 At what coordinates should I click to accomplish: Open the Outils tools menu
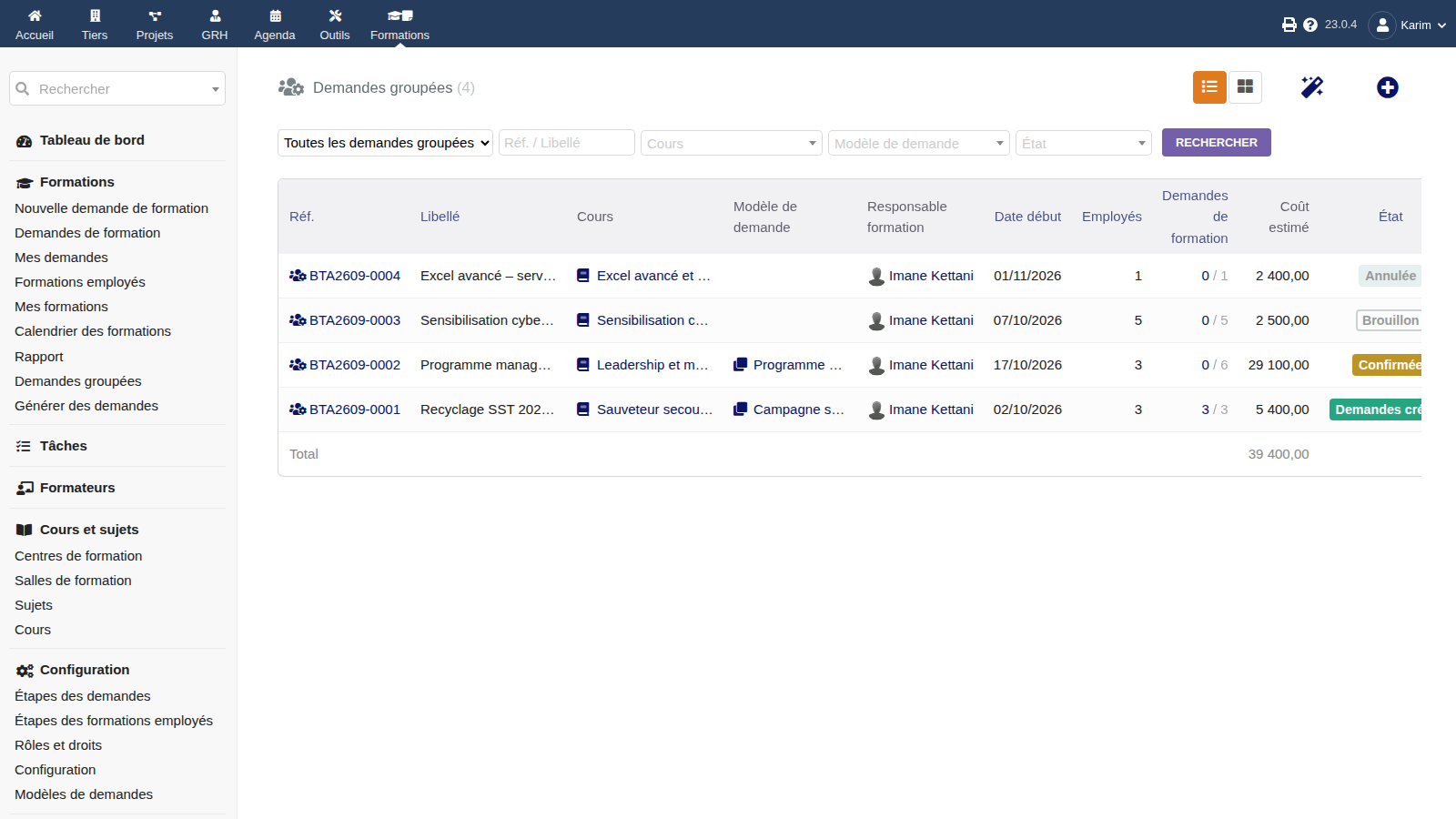tap(335, 25)
